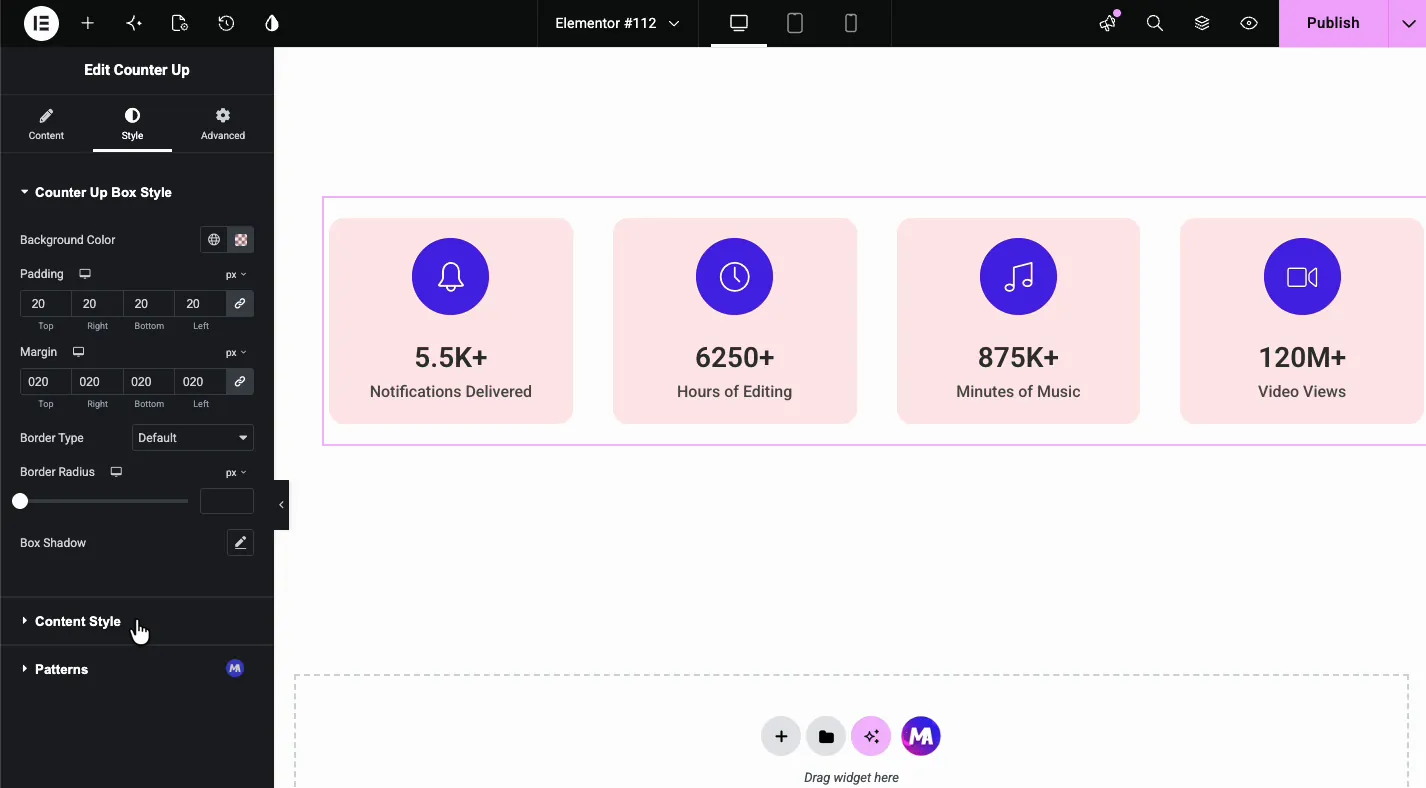This screenshot has width=1426, height=788.
Task: Click the Minutes of Music label
Action: coord(1018,391)
